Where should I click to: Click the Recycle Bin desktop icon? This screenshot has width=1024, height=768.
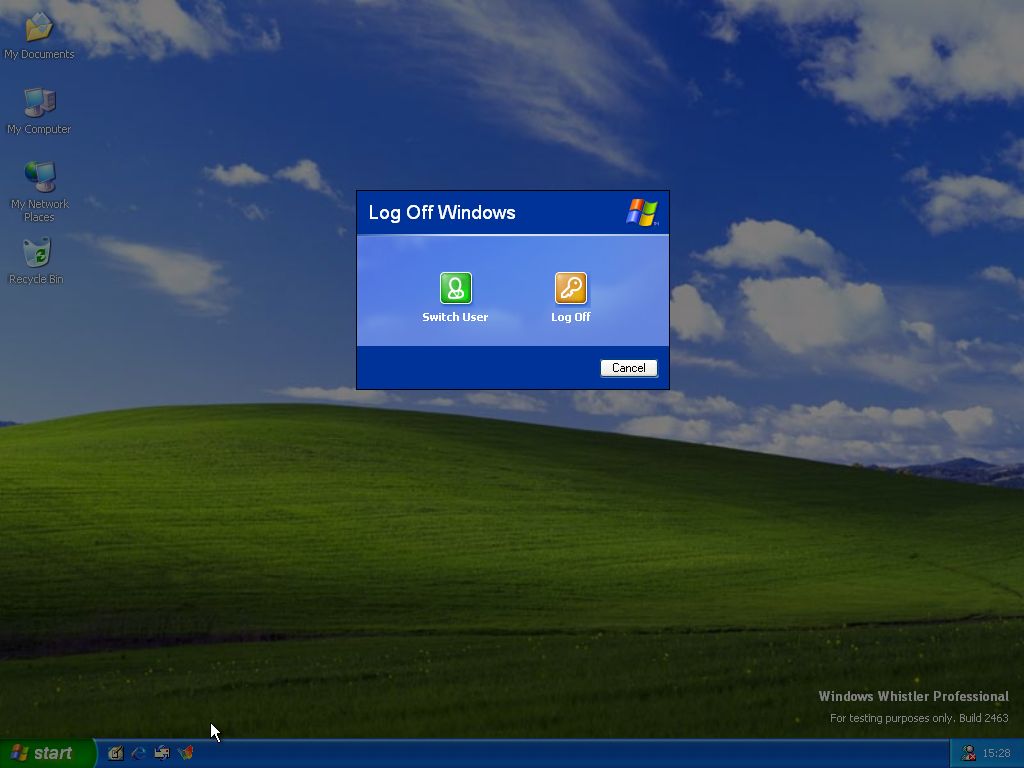tap(36, 253)
